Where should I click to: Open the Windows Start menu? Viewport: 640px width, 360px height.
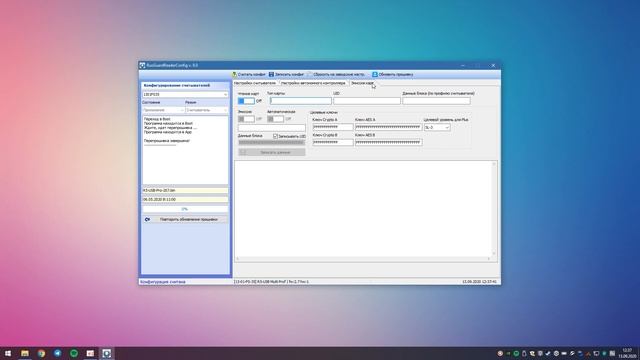pos(8,353)
